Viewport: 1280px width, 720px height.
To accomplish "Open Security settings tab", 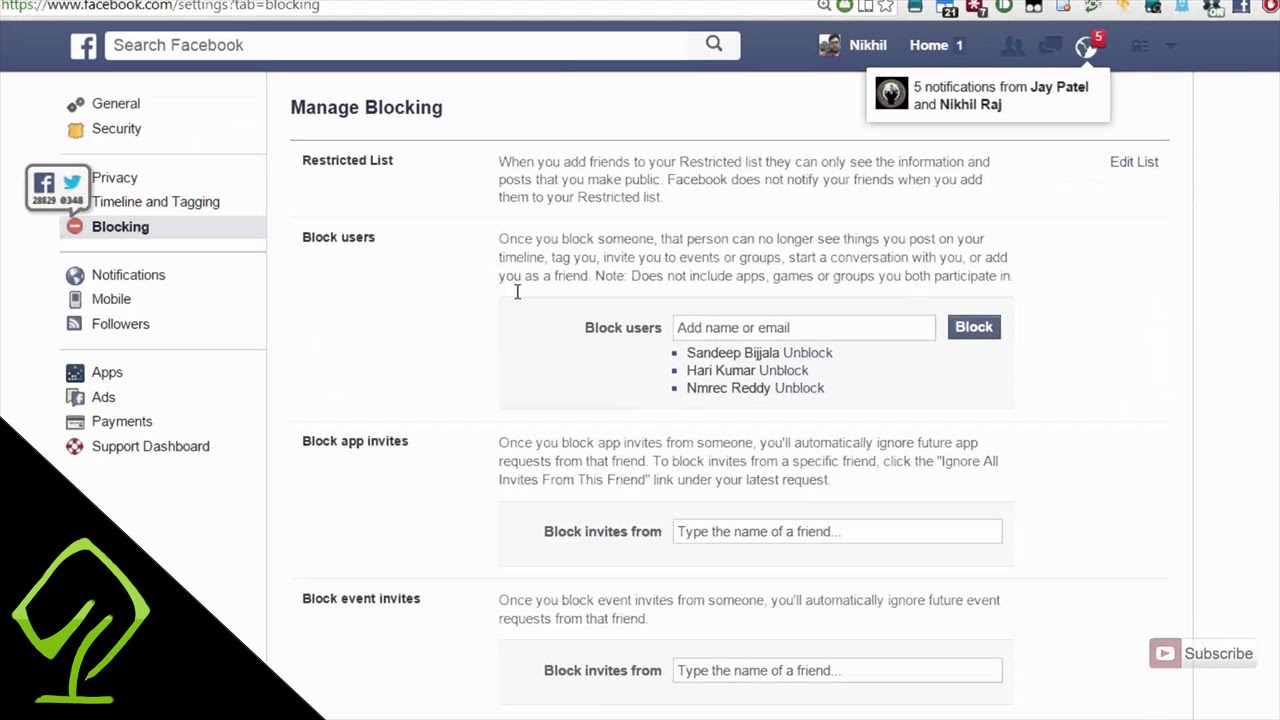I will (116, 129).
